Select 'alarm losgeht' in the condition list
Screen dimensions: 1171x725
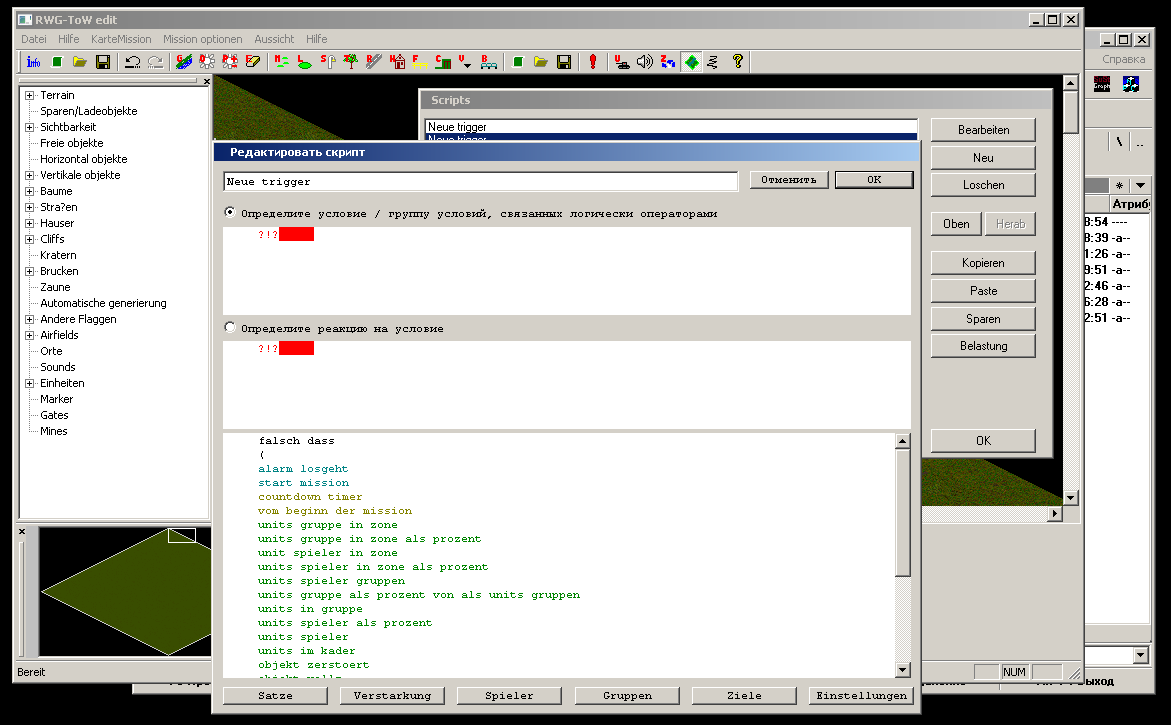303,469
